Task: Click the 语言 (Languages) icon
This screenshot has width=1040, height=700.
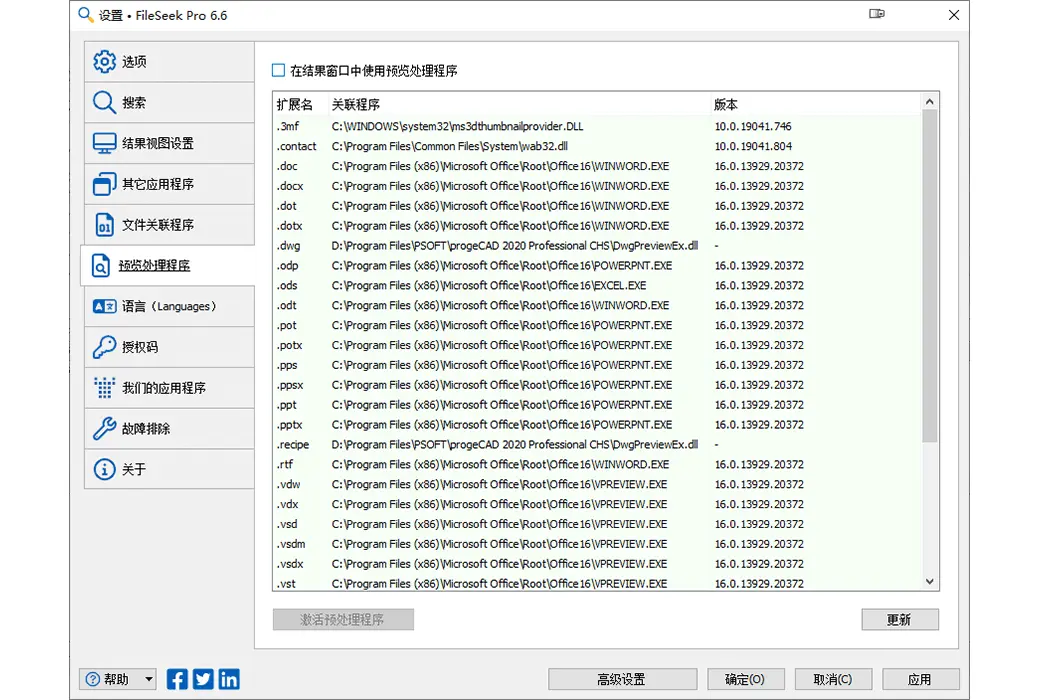Action: (104, 306)
